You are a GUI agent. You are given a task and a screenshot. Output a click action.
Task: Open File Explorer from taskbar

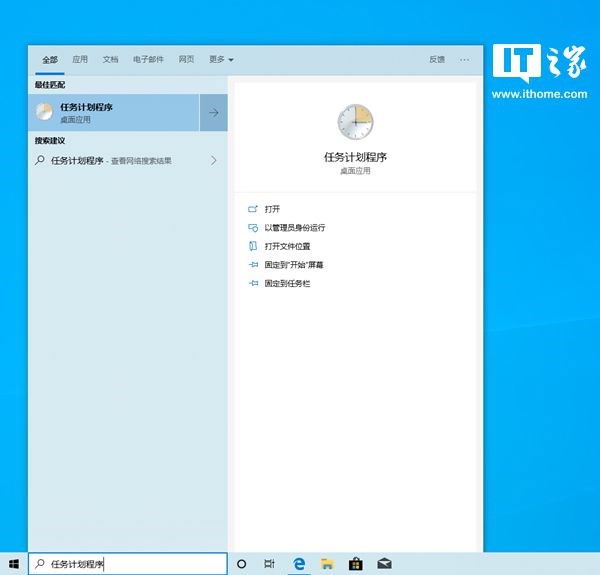coord(327,564)
